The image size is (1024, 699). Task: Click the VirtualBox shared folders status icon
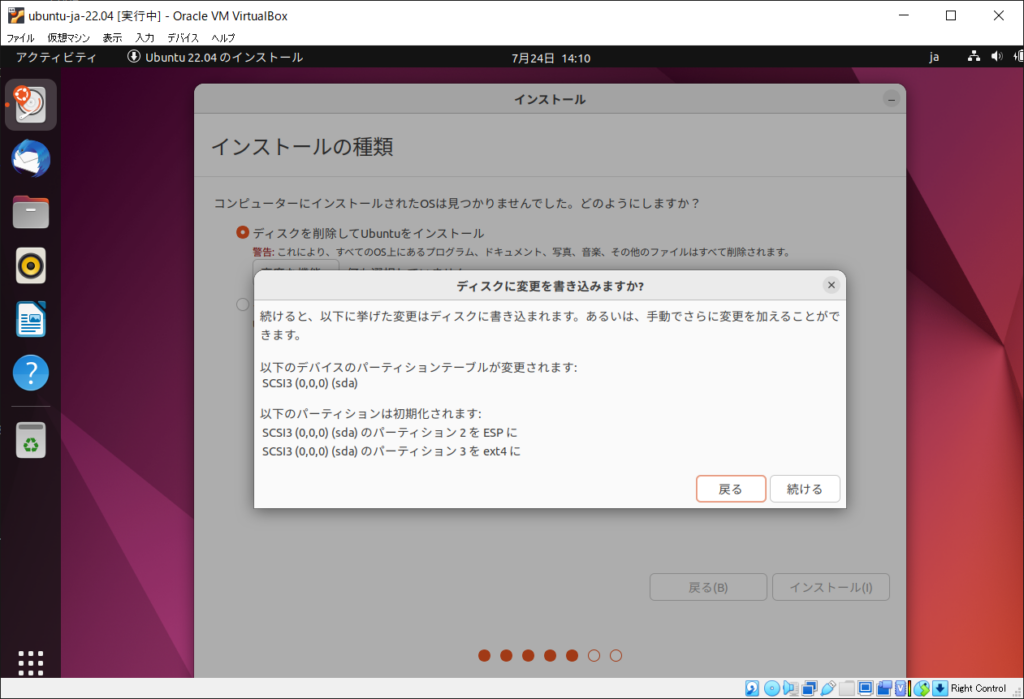coord(847,688)
